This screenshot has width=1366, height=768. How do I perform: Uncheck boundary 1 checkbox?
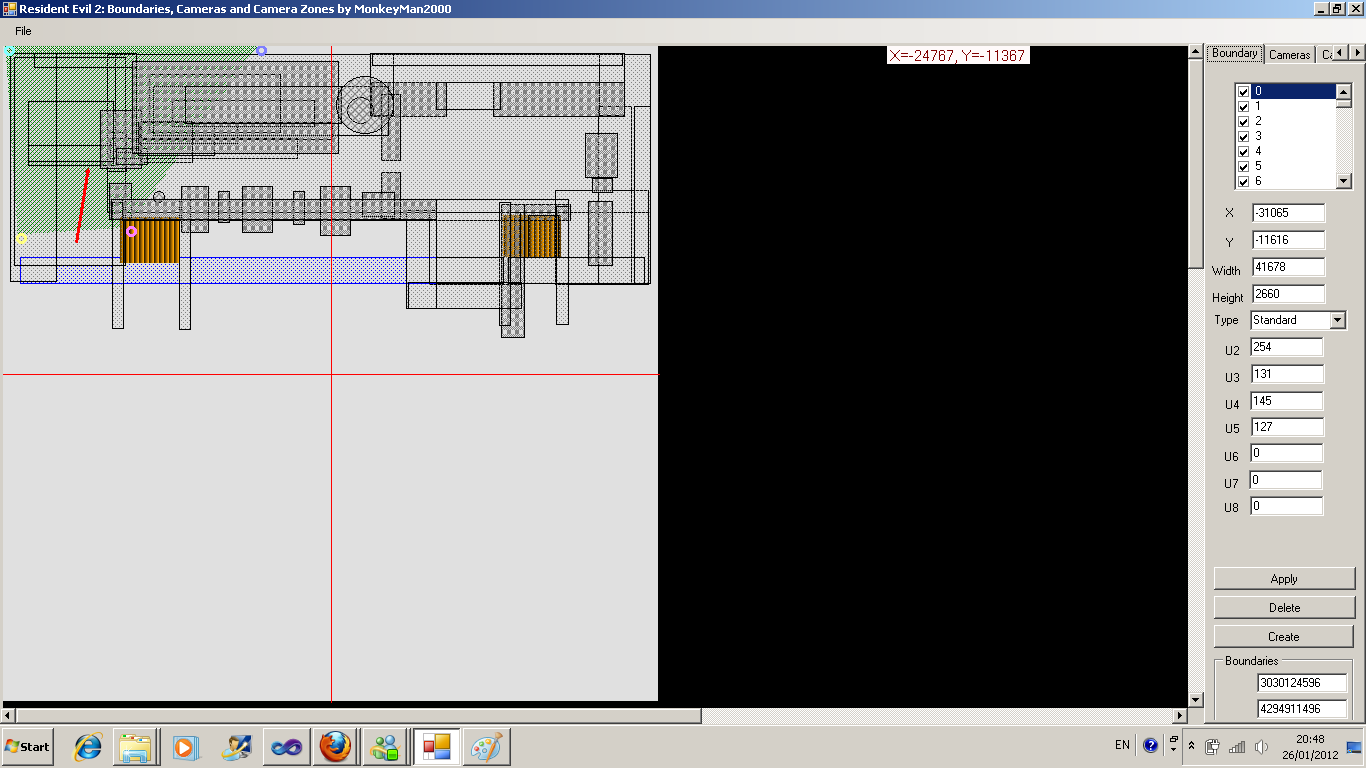pos(1244,107)
